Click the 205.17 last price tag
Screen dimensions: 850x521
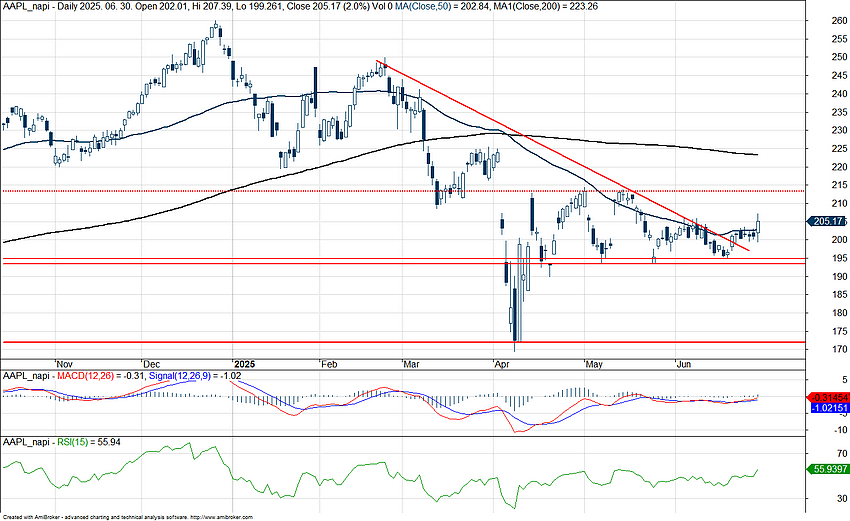827,221
